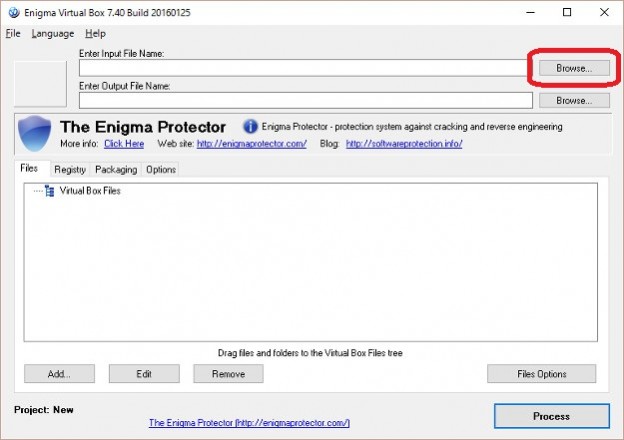
Task: Open the Help menu
Action: pyautogui.click(x=95, y=33)
